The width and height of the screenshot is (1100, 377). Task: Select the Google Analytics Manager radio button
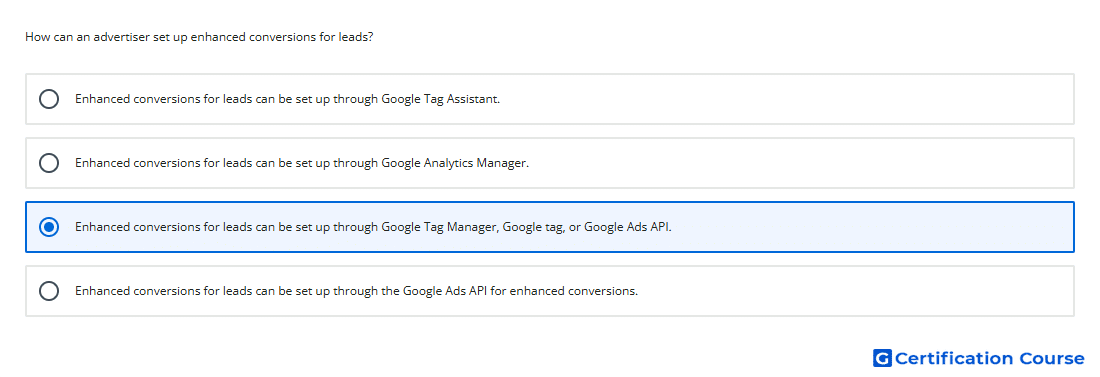tap(49, 163)
